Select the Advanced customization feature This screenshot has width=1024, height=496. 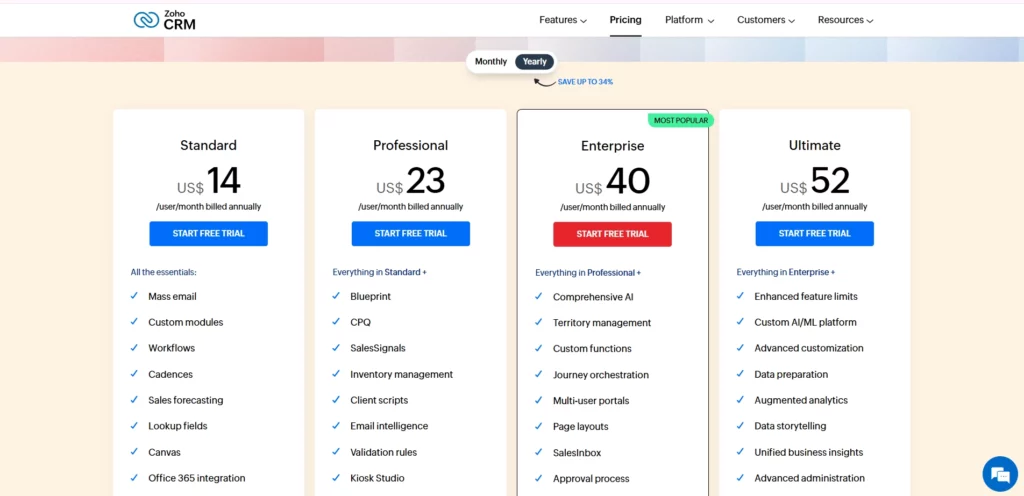click(x=808, y=348)
